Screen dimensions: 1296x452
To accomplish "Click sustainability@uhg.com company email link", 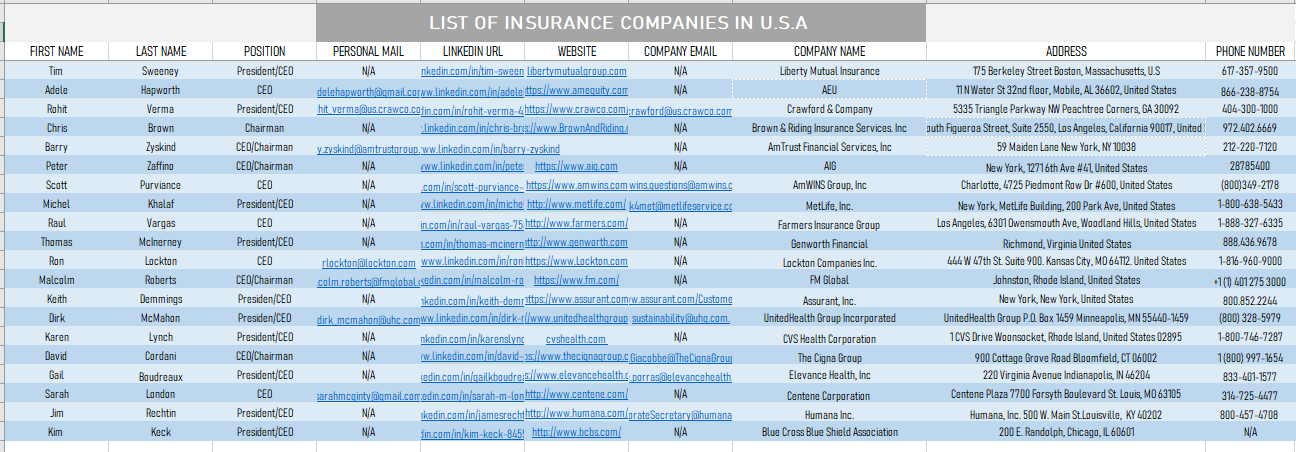I will [680, 318].
